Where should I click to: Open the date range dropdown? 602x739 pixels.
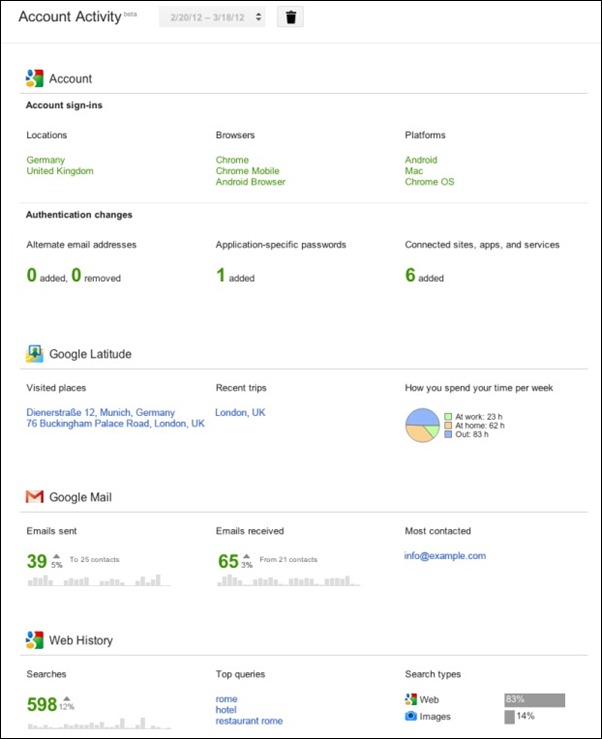212,18
